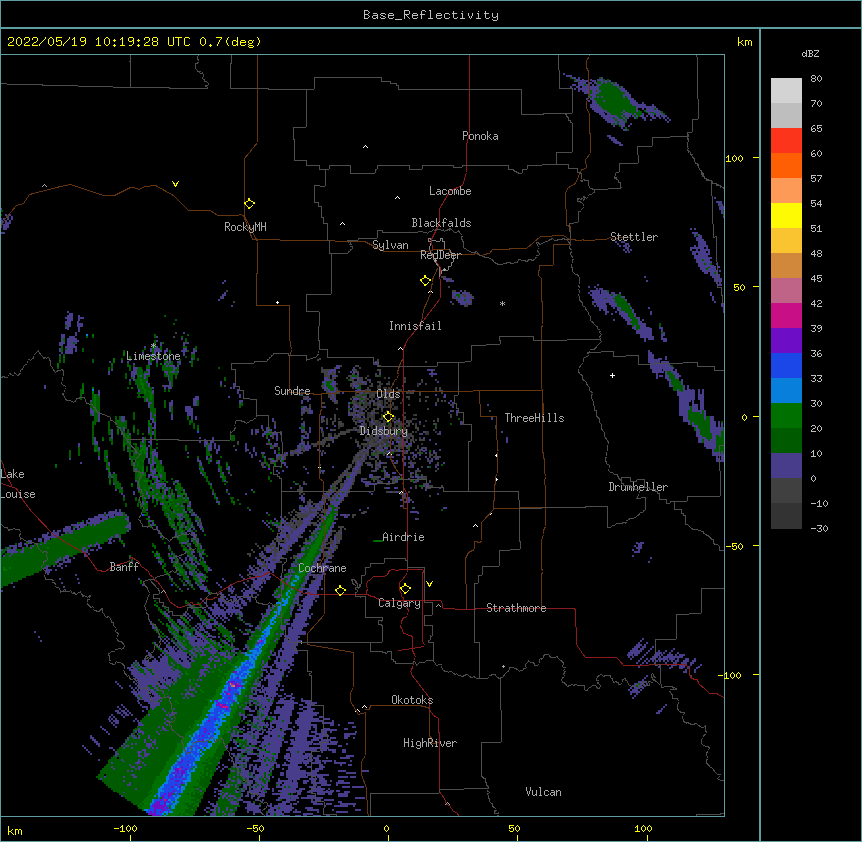Click the km unit label beside the timestamp

pos(745,42)
